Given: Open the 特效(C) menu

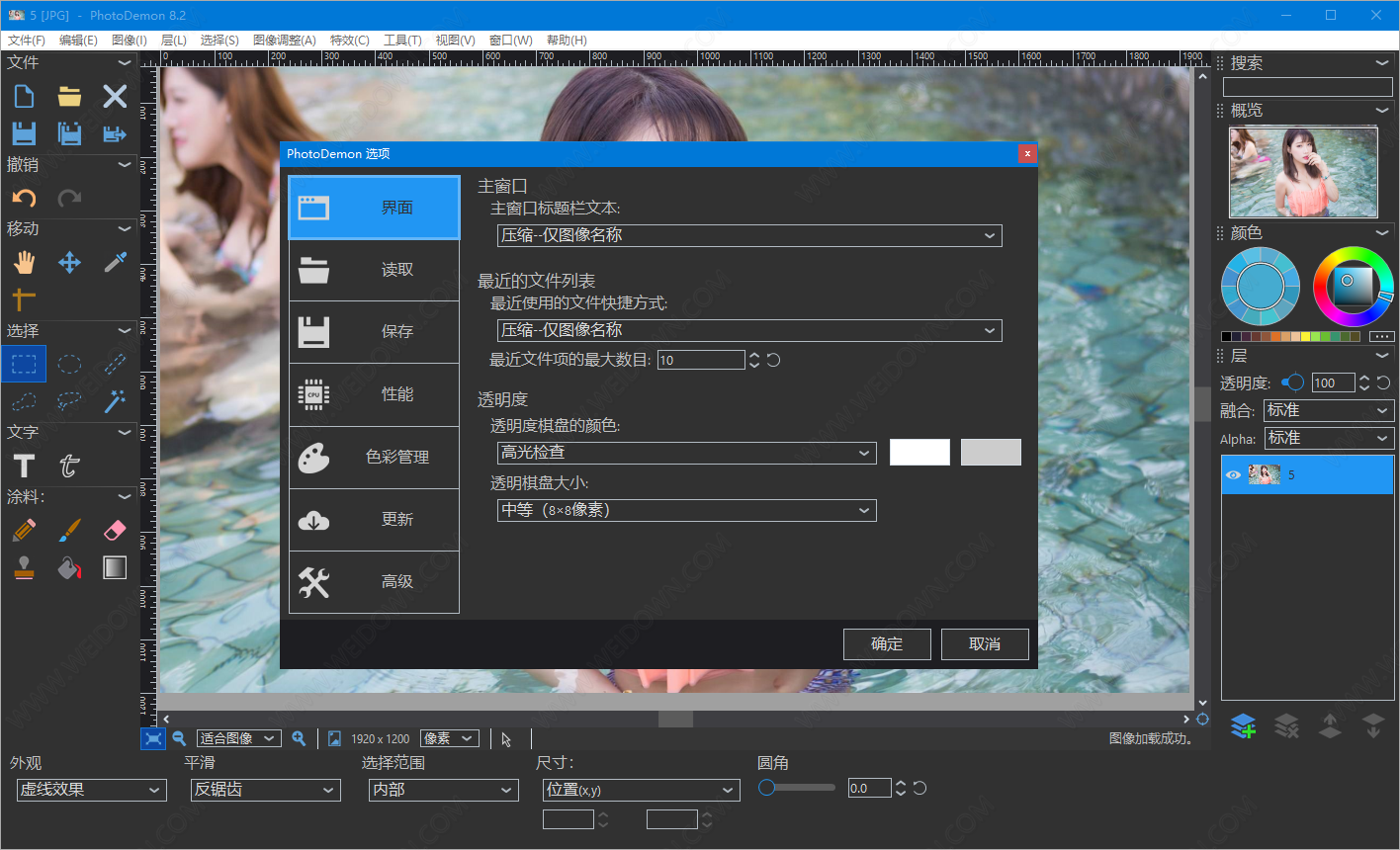Looking at the screenshot, I should [350, 41].
